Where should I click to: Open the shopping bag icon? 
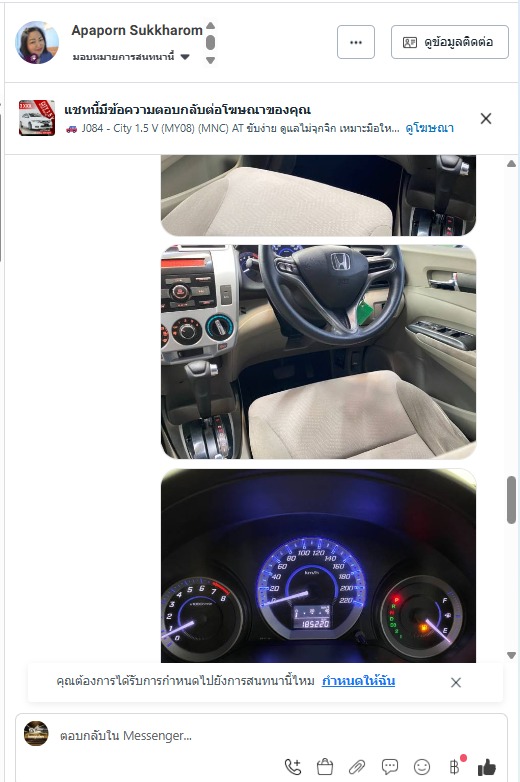(325, 767)
